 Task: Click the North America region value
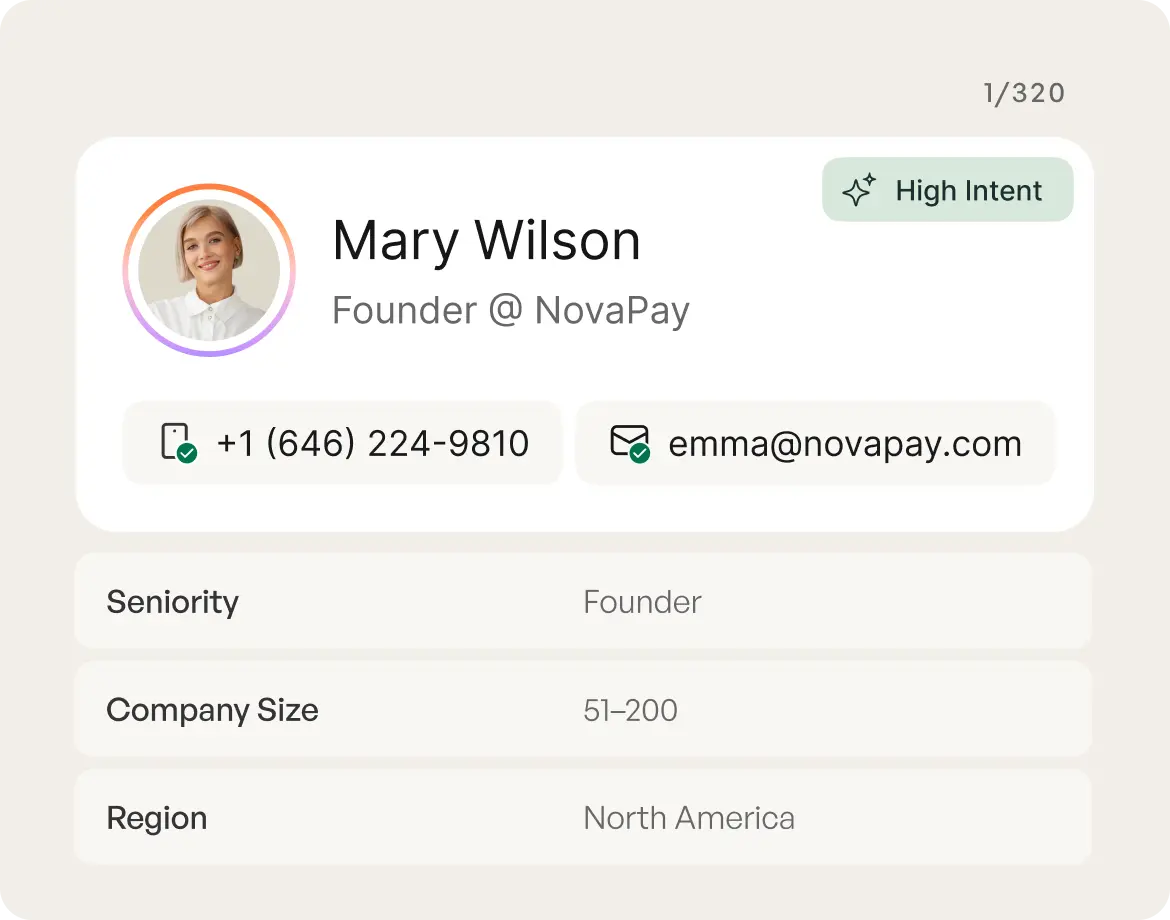(689, 818)
